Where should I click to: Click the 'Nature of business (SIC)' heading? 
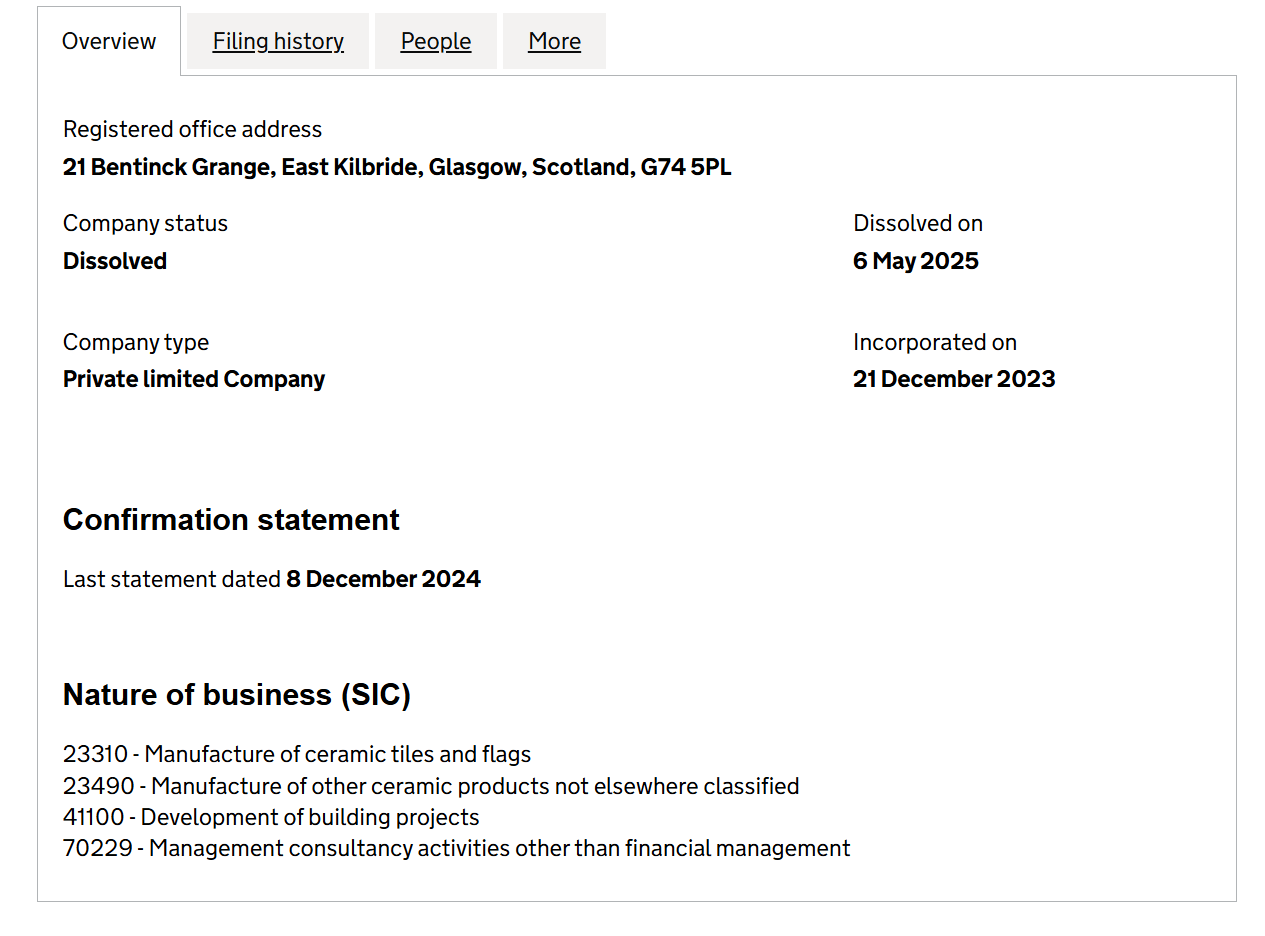tap(237, 695)
